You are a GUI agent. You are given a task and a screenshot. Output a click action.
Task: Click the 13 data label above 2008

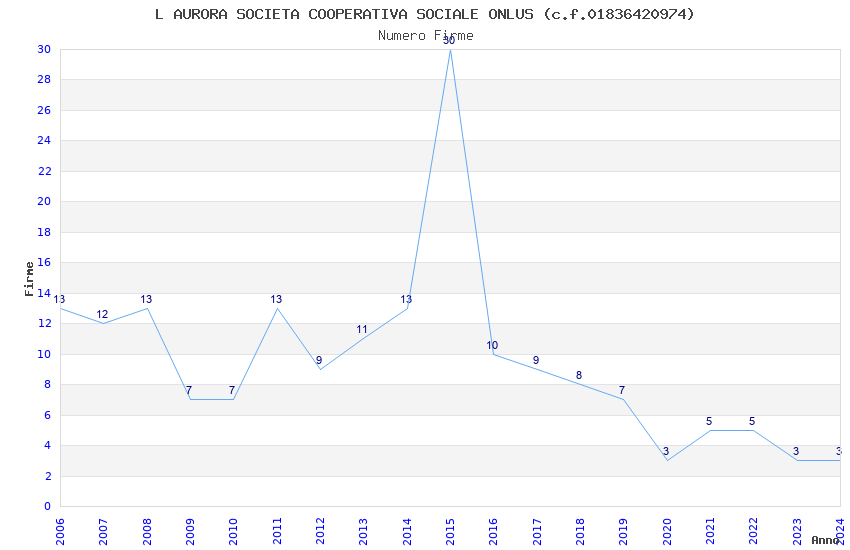pos(146,299)
